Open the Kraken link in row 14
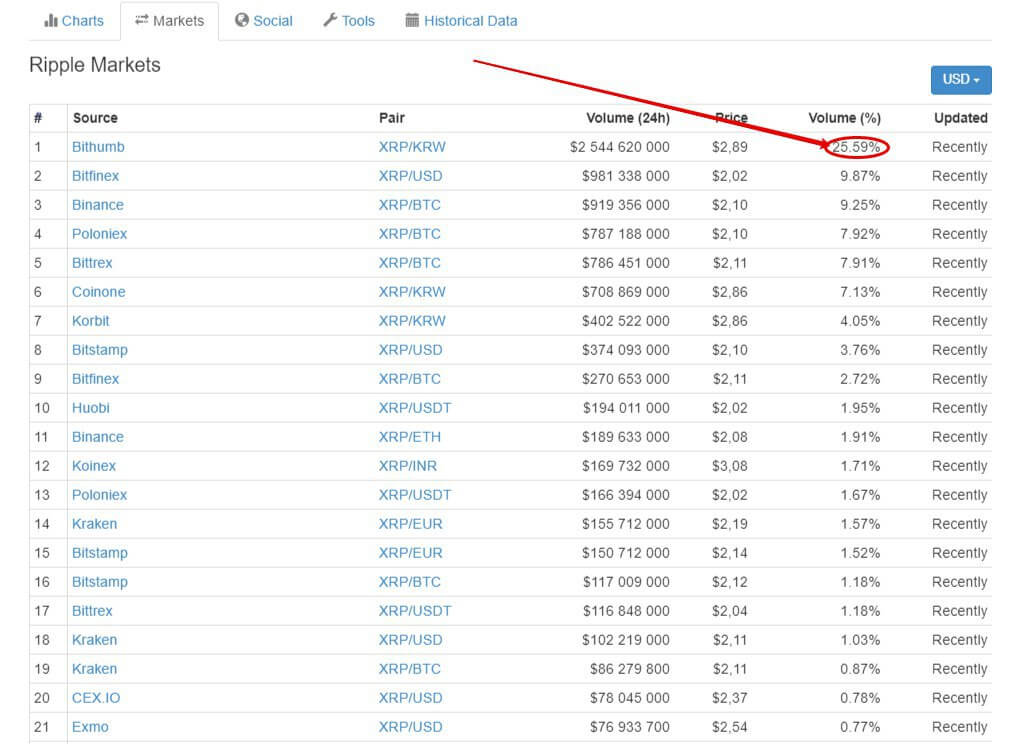1031x744 pixels. [95, 524]
